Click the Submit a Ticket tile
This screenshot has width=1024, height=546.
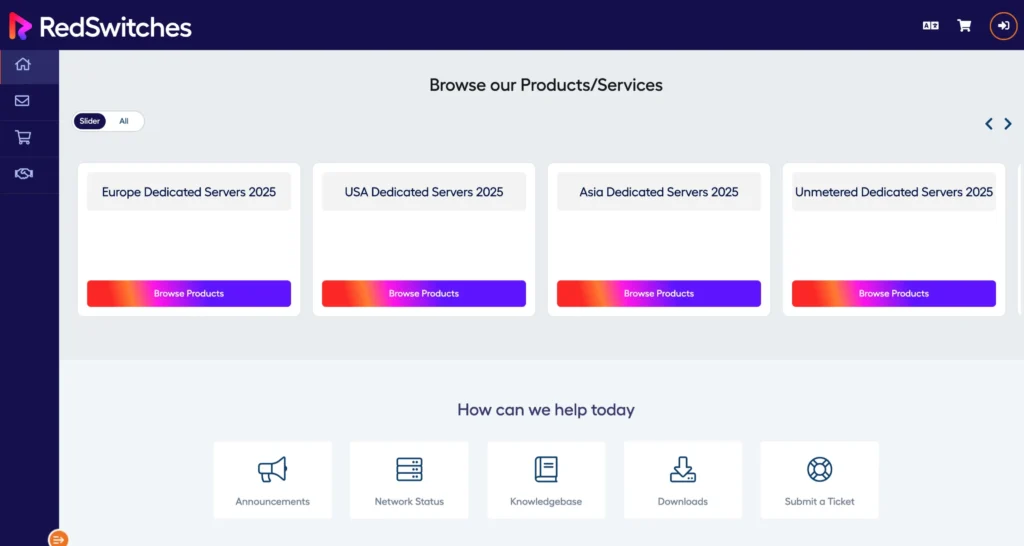819,480
